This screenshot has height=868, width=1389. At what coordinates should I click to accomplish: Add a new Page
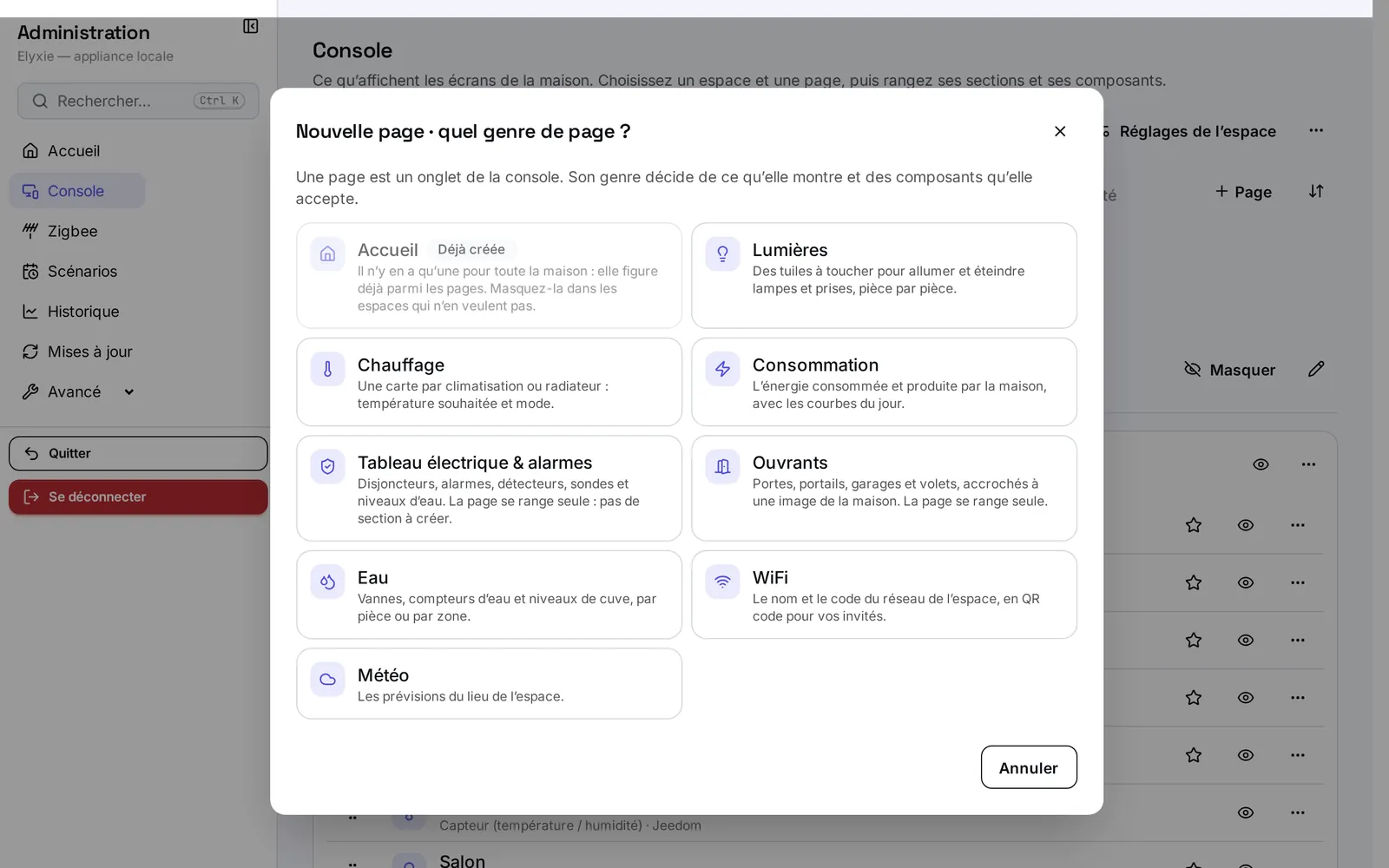[1243, 192]
